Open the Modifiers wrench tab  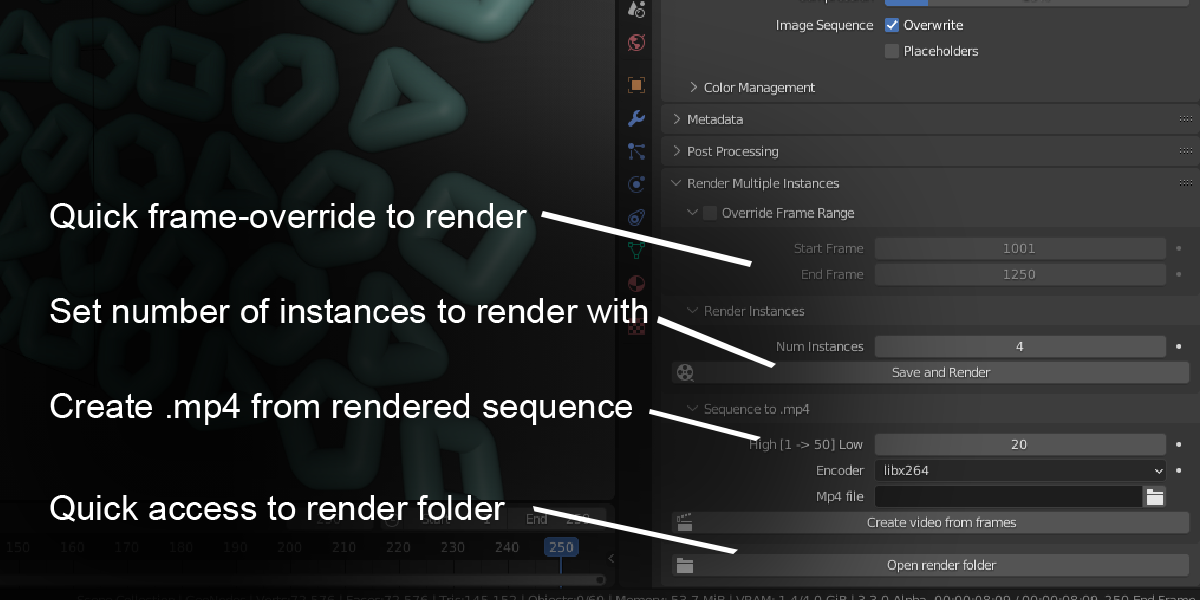[x=636, y=119]
